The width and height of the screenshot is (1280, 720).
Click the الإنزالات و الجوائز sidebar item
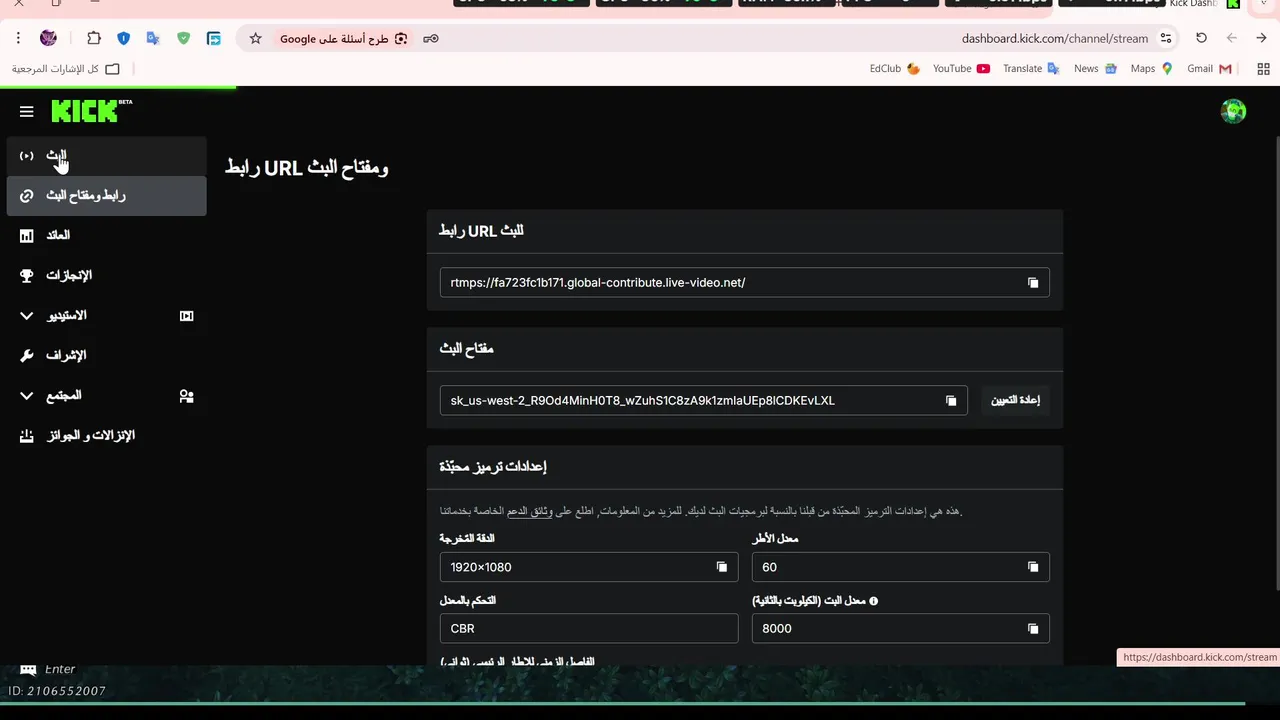tap(106, 435)
